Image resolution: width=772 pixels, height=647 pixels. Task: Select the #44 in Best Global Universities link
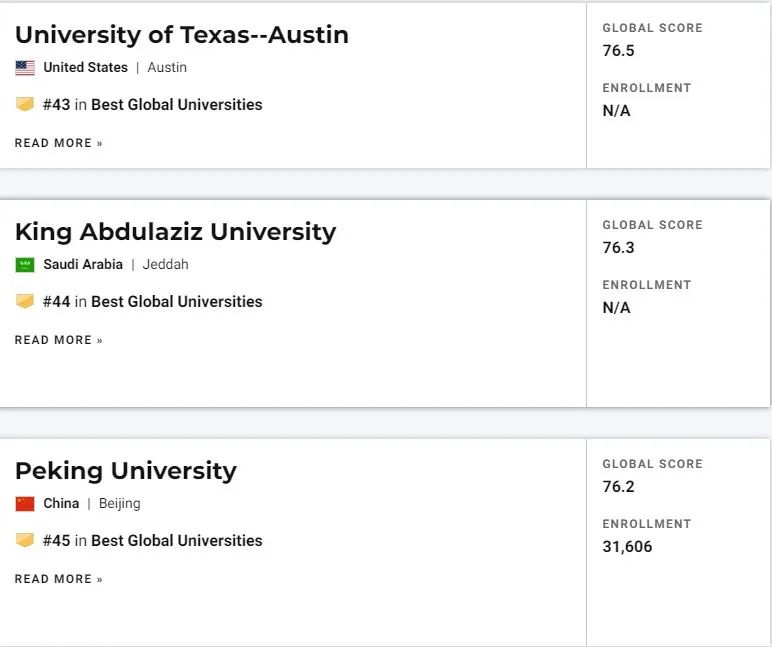click(153, 301)
